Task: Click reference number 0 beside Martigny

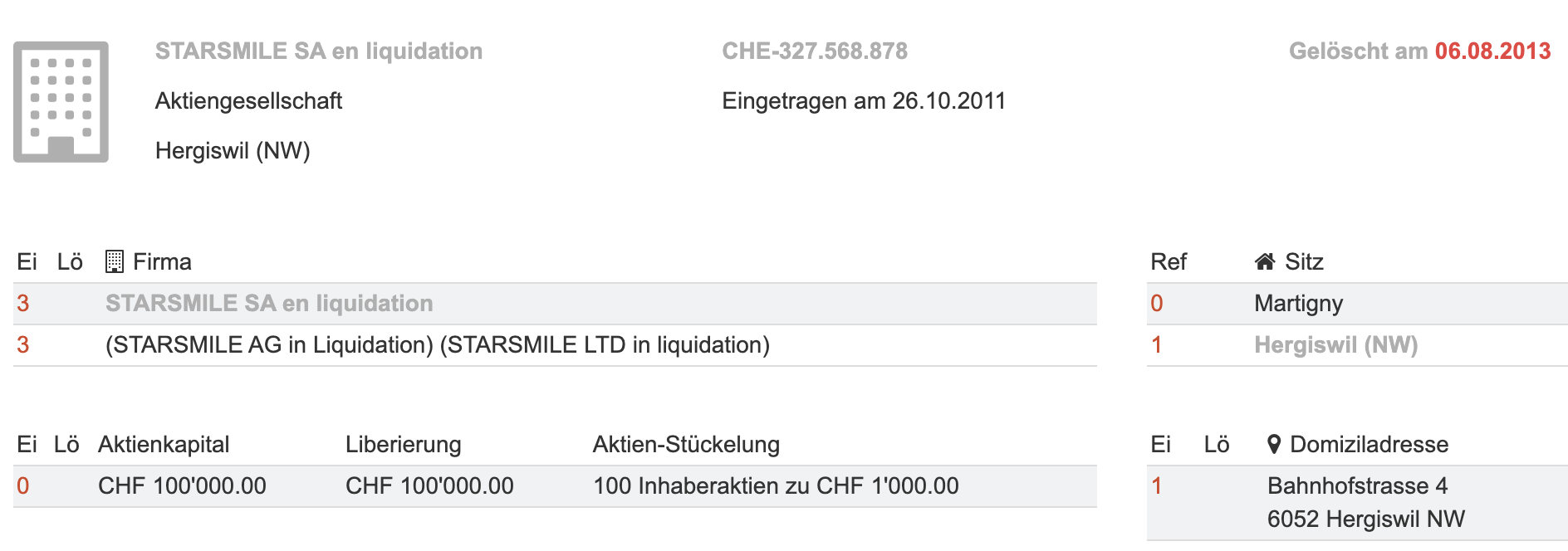Action: [x=1156, y=304]
